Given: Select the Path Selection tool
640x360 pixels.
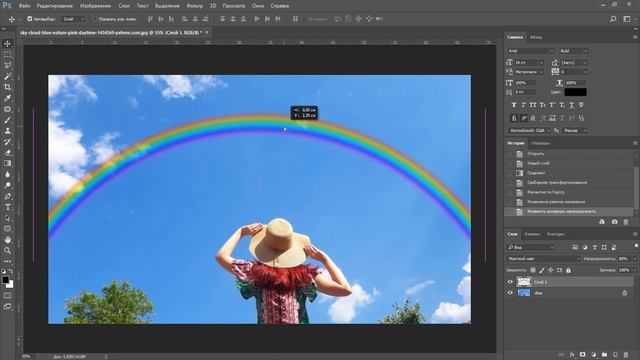Looking at the screenshot, I should (x=7, y=218).
